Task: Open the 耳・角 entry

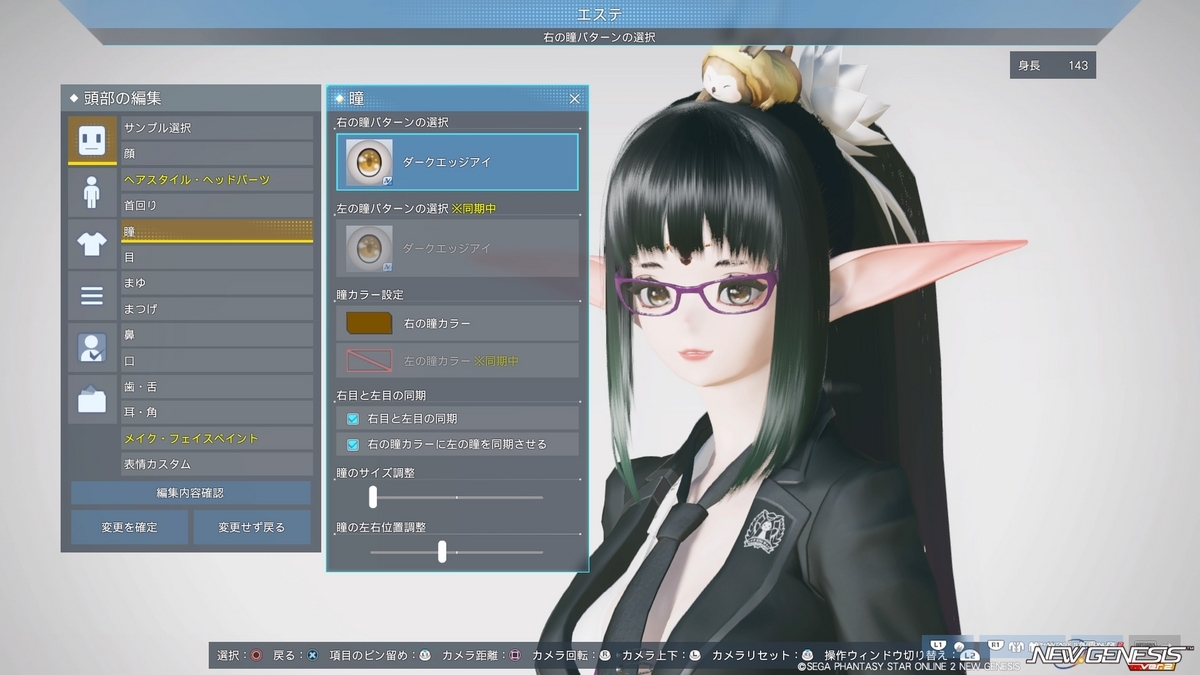Action: (217, 412)
